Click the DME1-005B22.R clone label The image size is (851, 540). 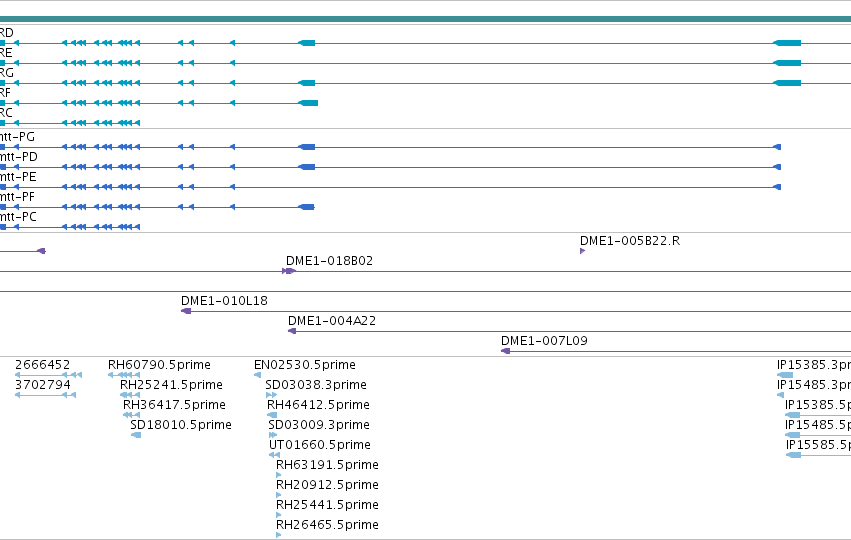(630, 241)
